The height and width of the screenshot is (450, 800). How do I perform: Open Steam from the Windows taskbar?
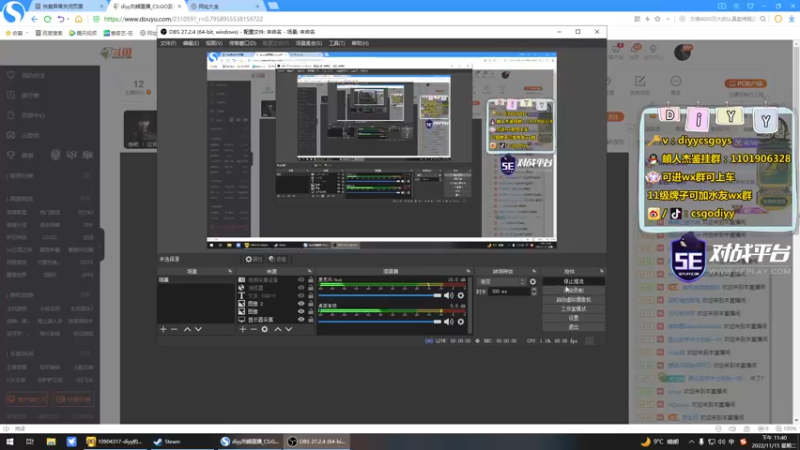(x=167, y=442)
